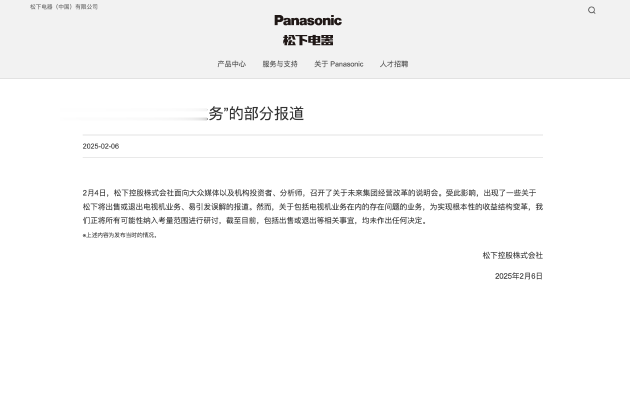Click the footnote 上述内容为发布当时的情况
Screen dimensions: 630x400
[x=120, y=235]
